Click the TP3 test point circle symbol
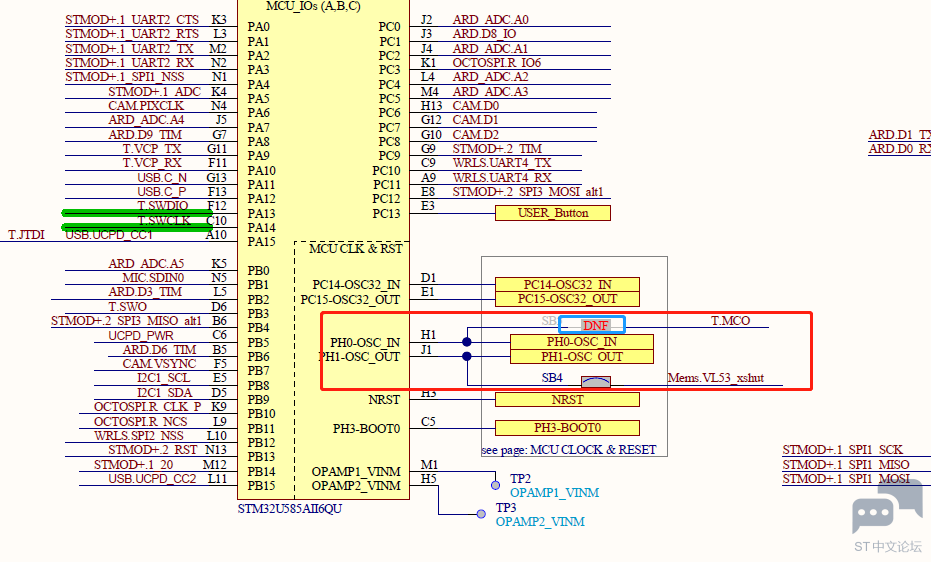Screen dimensions: 931x562 481,514
